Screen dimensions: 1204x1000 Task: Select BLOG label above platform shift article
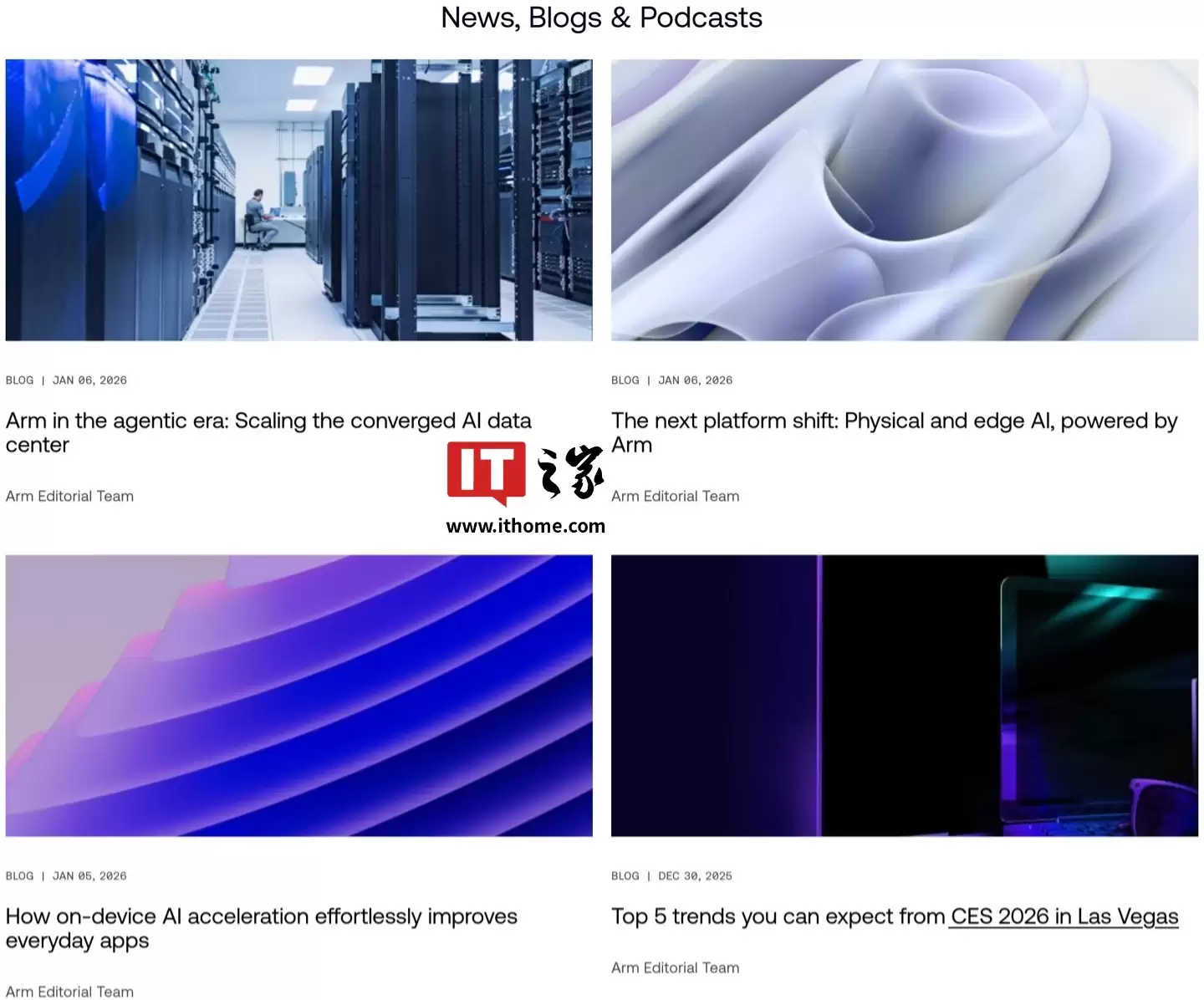point(625,380)
